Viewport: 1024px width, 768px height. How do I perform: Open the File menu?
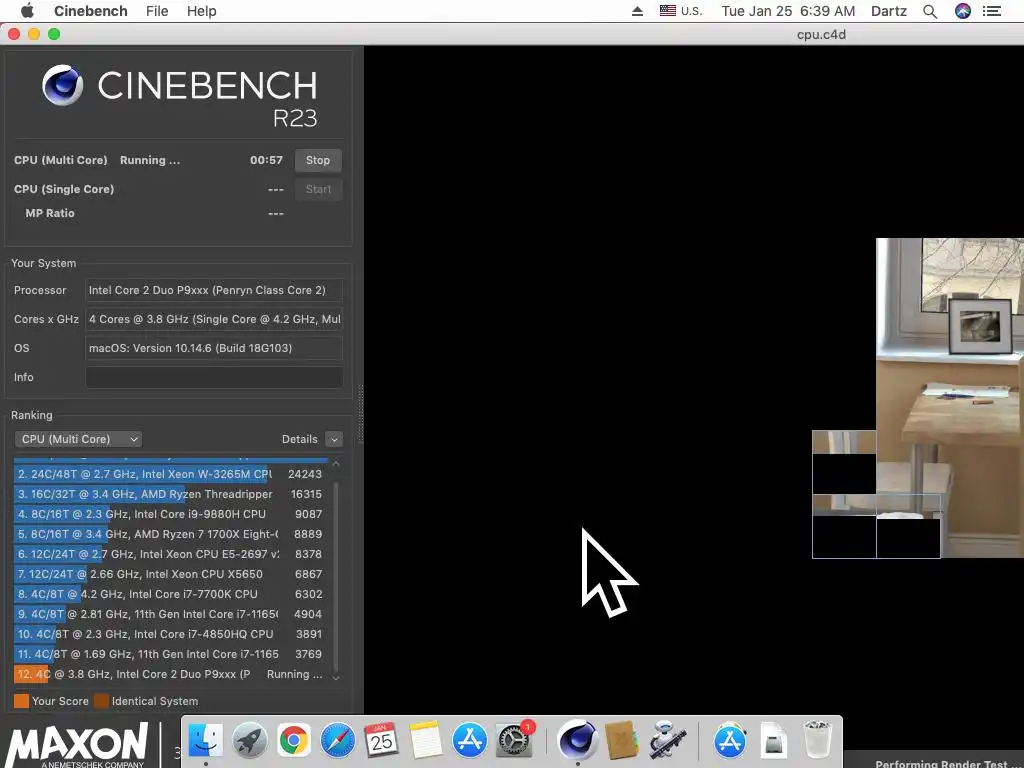[x=157, y=11]
